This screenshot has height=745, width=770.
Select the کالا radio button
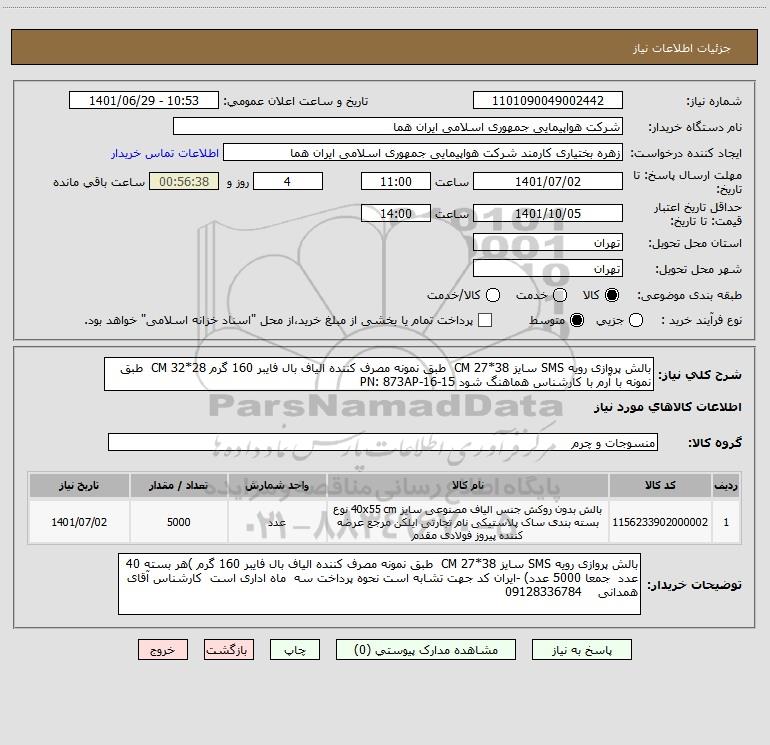pyautogui.click(x=612, y=295)
